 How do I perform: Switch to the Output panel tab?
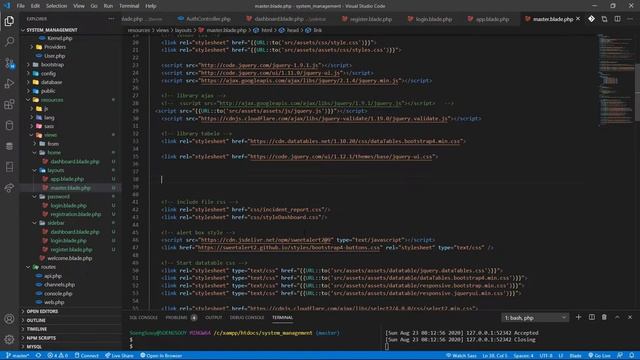point(213,318)
